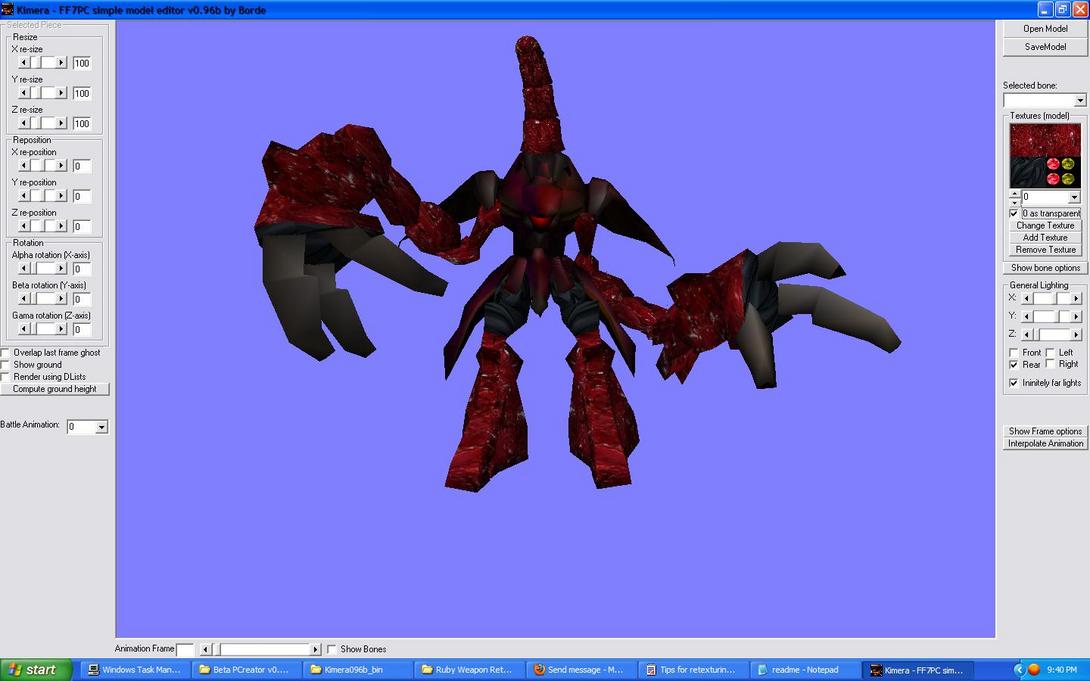Click General Lighting X left arrow
Image resolution: width=1090 pixels, height=681 pixels.
(1027, 298)
